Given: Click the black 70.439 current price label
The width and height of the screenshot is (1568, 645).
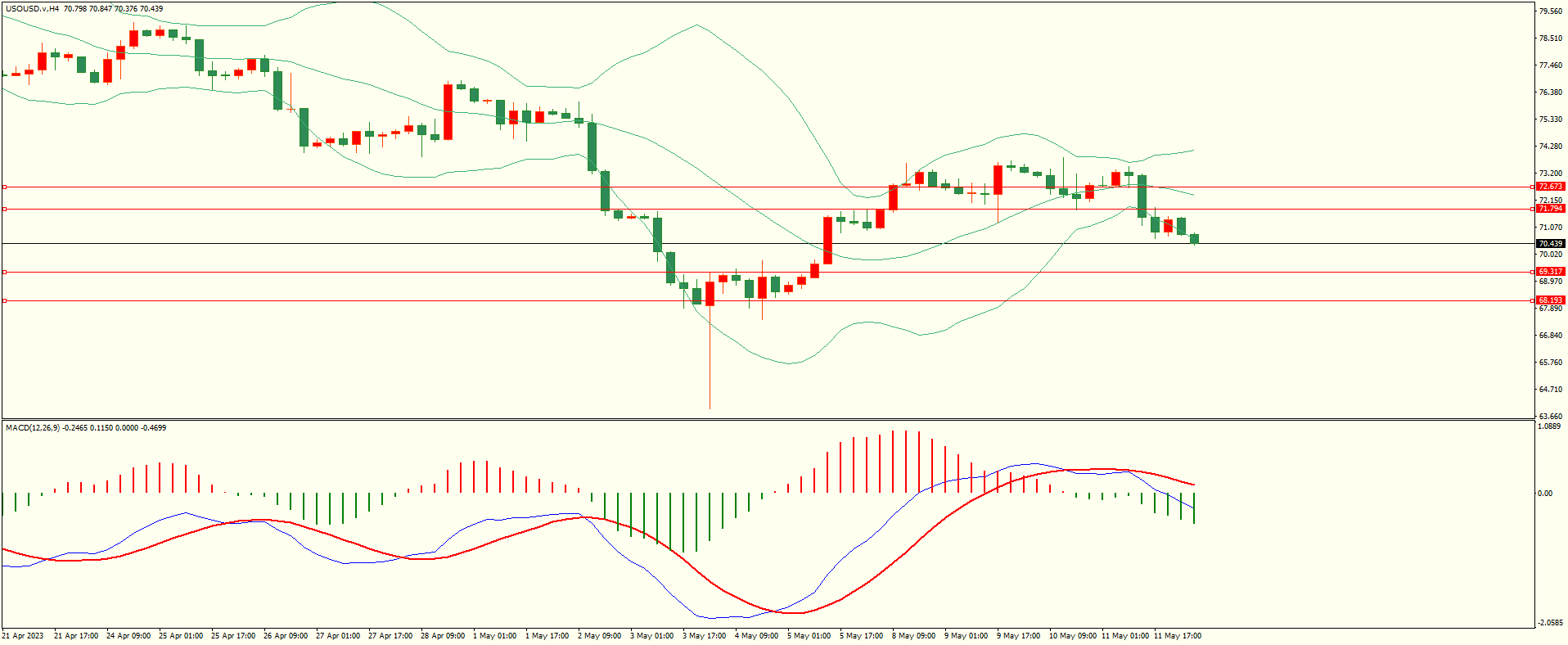Looking at the screenshot, I should 1550,244.
